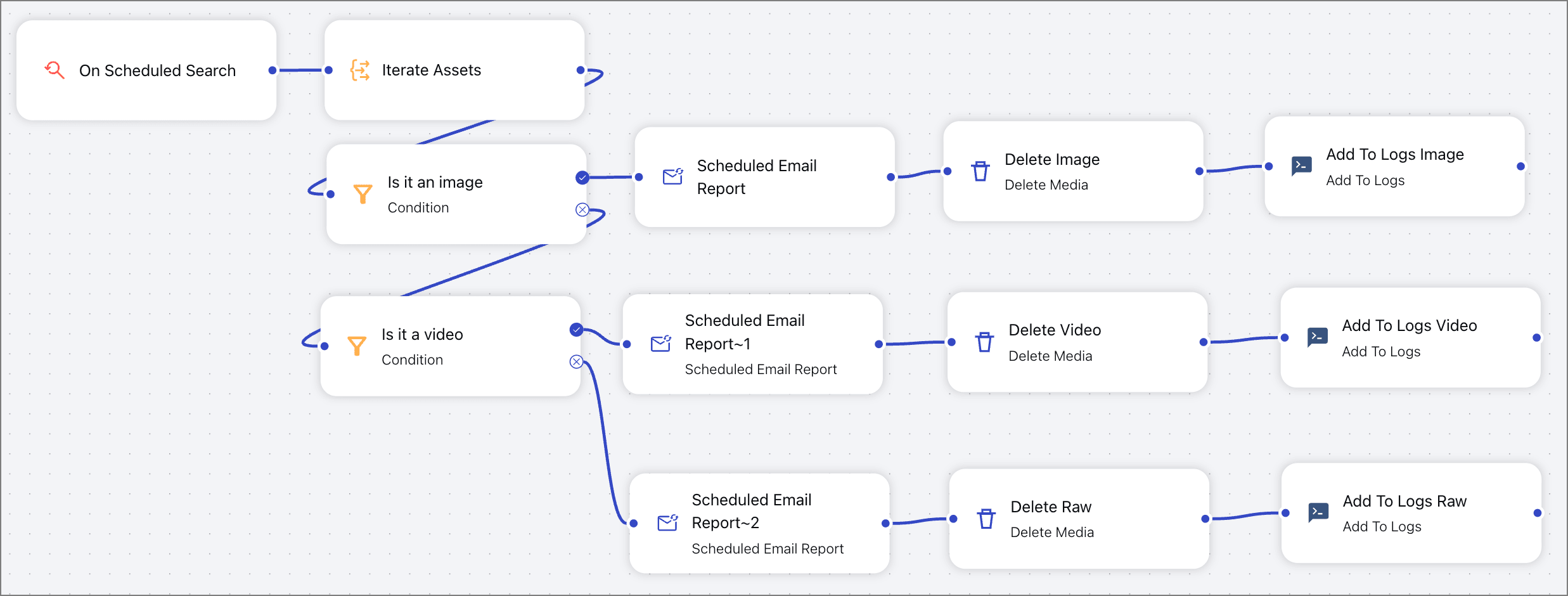Image resolution: width=1568 pixels, height=596 pixels.
Task: Click the terminal icon on Add To Logs Raw
Action: pos(1318,512)
